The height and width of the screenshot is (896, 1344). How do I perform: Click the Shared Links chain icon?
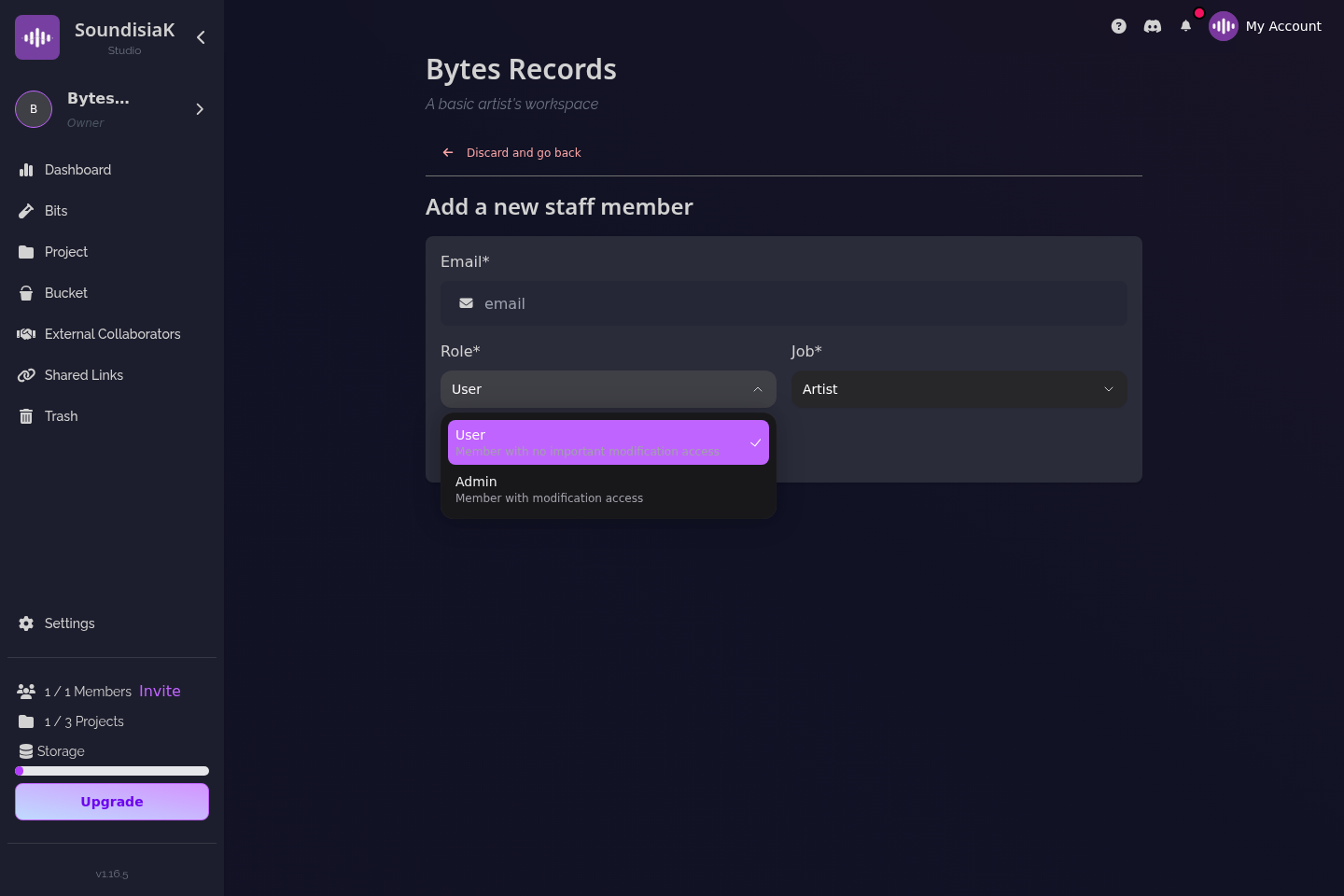tap(26, 375)
